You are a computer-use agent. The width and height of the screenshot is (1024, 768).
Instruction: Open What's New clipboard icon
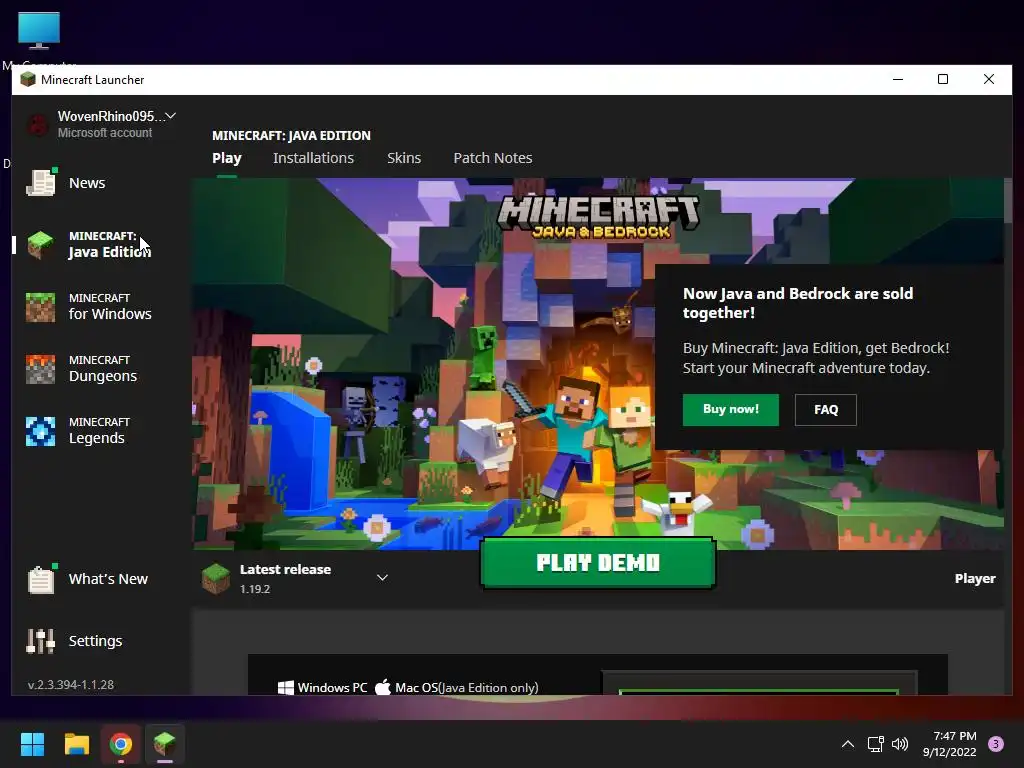pos(40,579)
